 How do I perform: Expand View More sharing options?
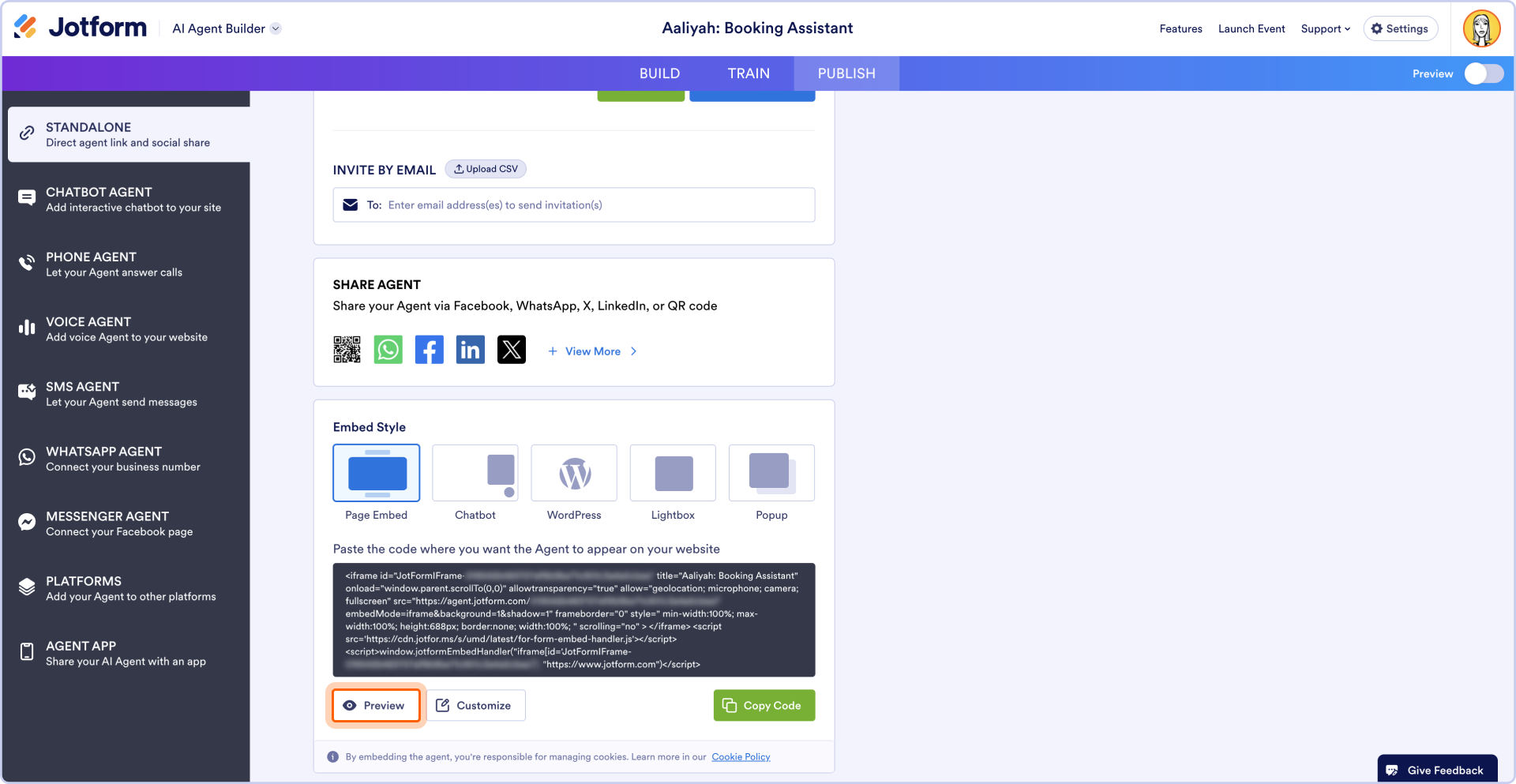pyautogui.click(x=592, y=351)
